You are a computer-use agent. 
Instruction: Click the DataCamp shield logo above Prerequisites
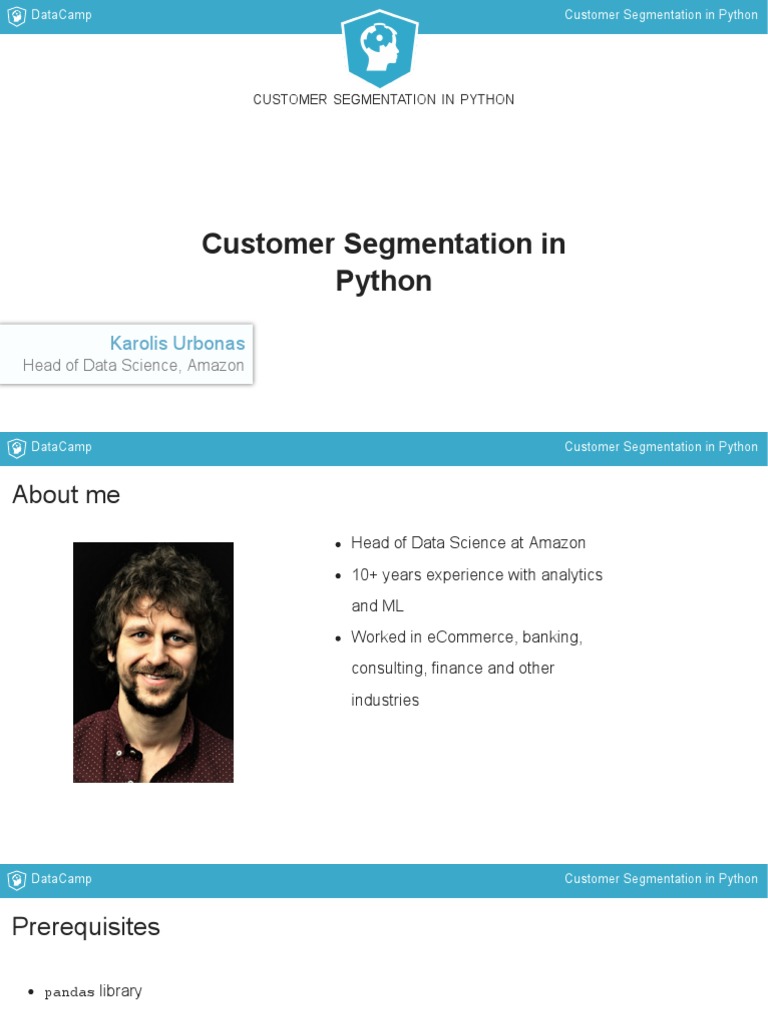point(16,880)
